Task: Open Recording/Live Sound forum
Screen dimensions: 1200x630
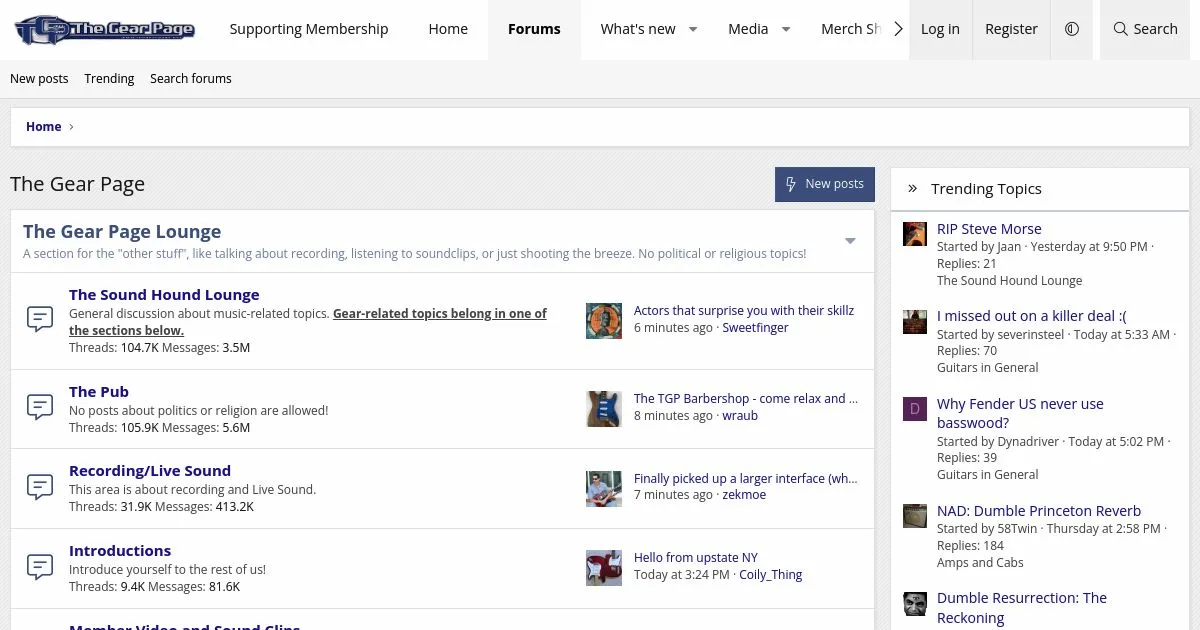Action: (150, 471)
